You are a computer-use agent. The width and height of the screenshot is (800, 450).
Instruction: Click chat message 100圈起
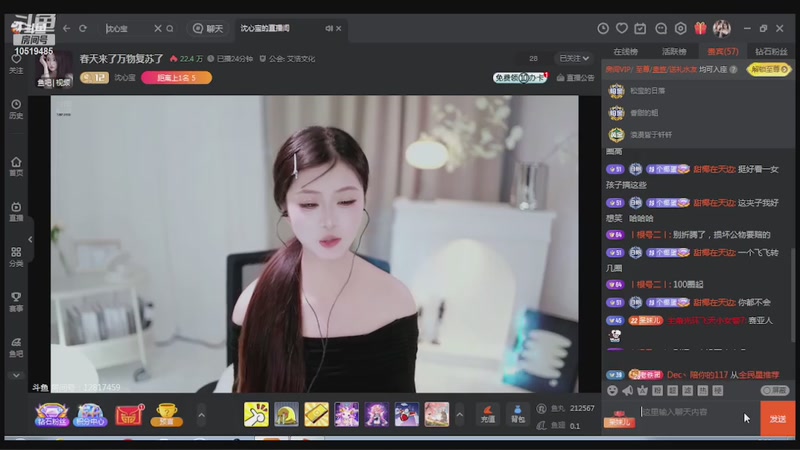click(x=688, y=284)
